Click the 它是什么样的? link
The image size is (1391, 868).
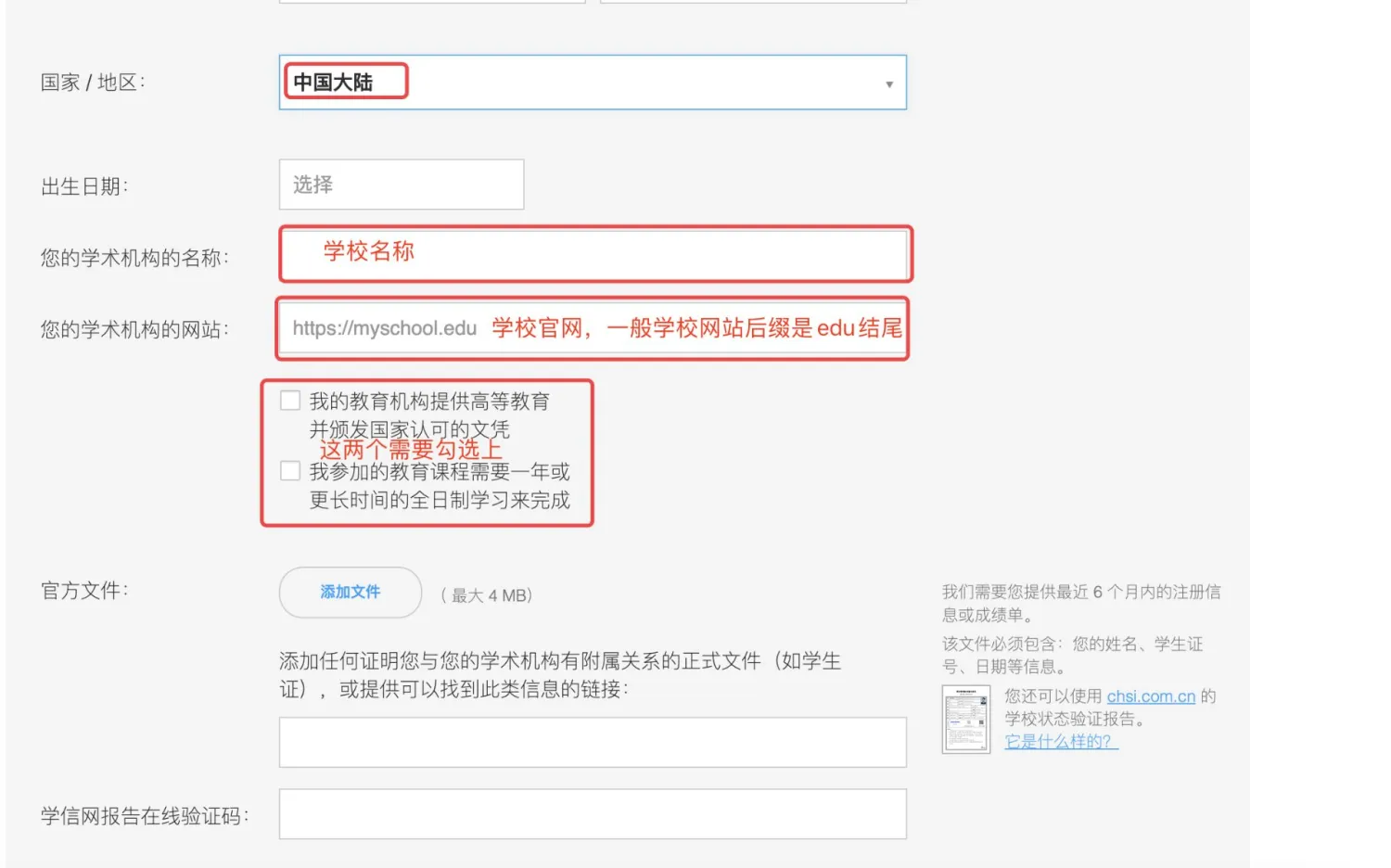[x=1060, y=742]
